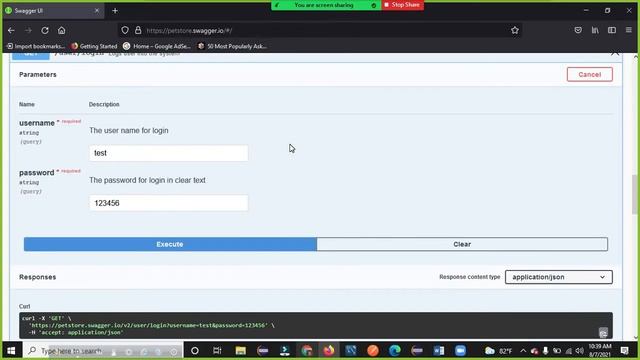Click the Responses section heading
This screenshot has width=640, height=360.
(38, 277)
